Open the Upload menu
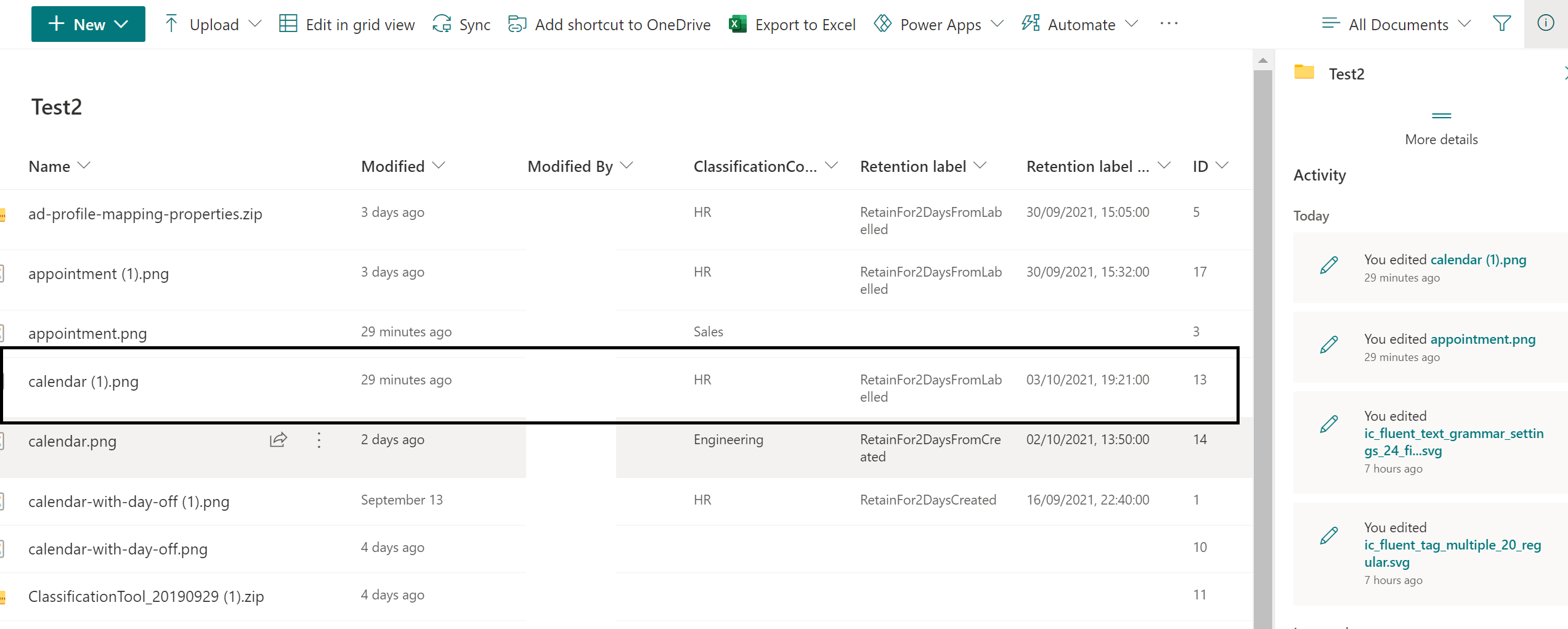This screenshot has height=629, width=1568. coord(212,24)
